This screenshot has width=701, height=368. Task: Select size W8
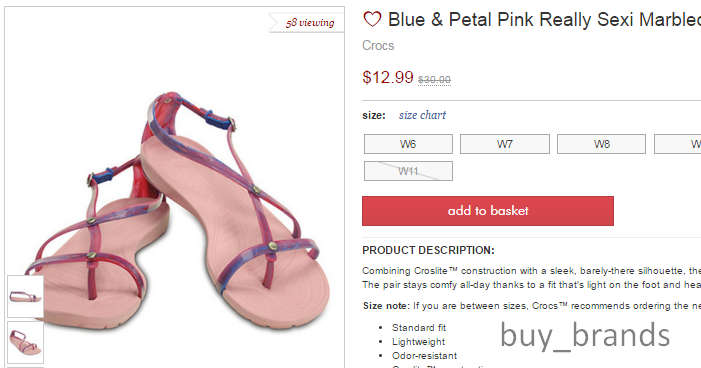[601, 144]
